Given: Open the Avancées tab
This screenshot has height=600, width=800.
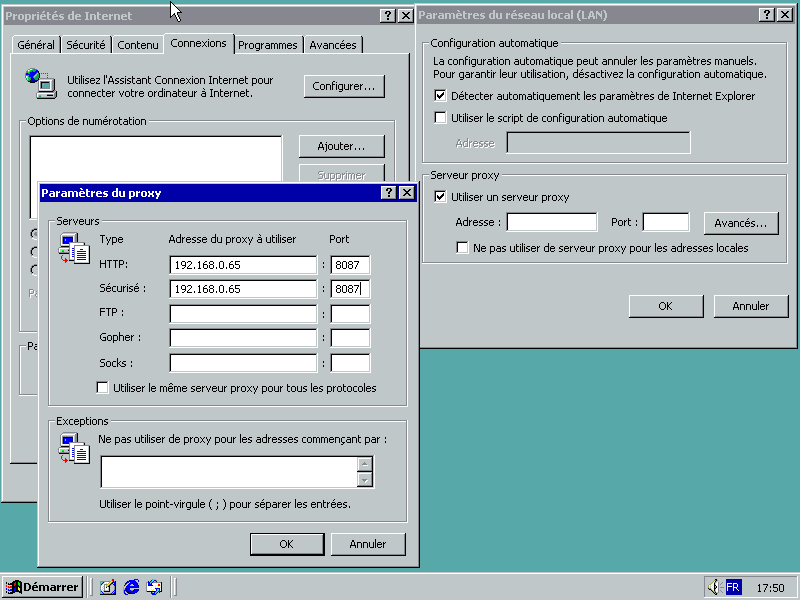Looking at the screenshot, I should (333, 44).
